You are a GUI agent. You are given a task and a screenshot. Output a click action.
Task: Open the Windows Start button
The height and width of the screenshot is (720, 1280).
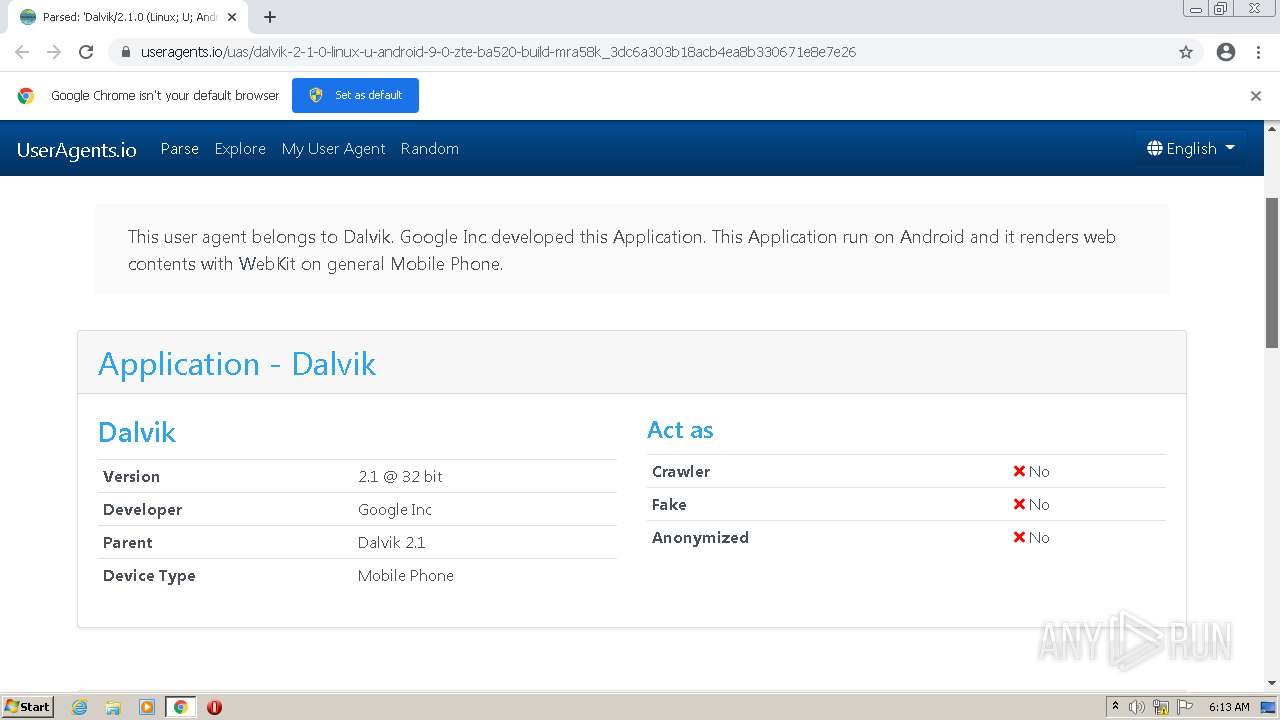(27, 706)
